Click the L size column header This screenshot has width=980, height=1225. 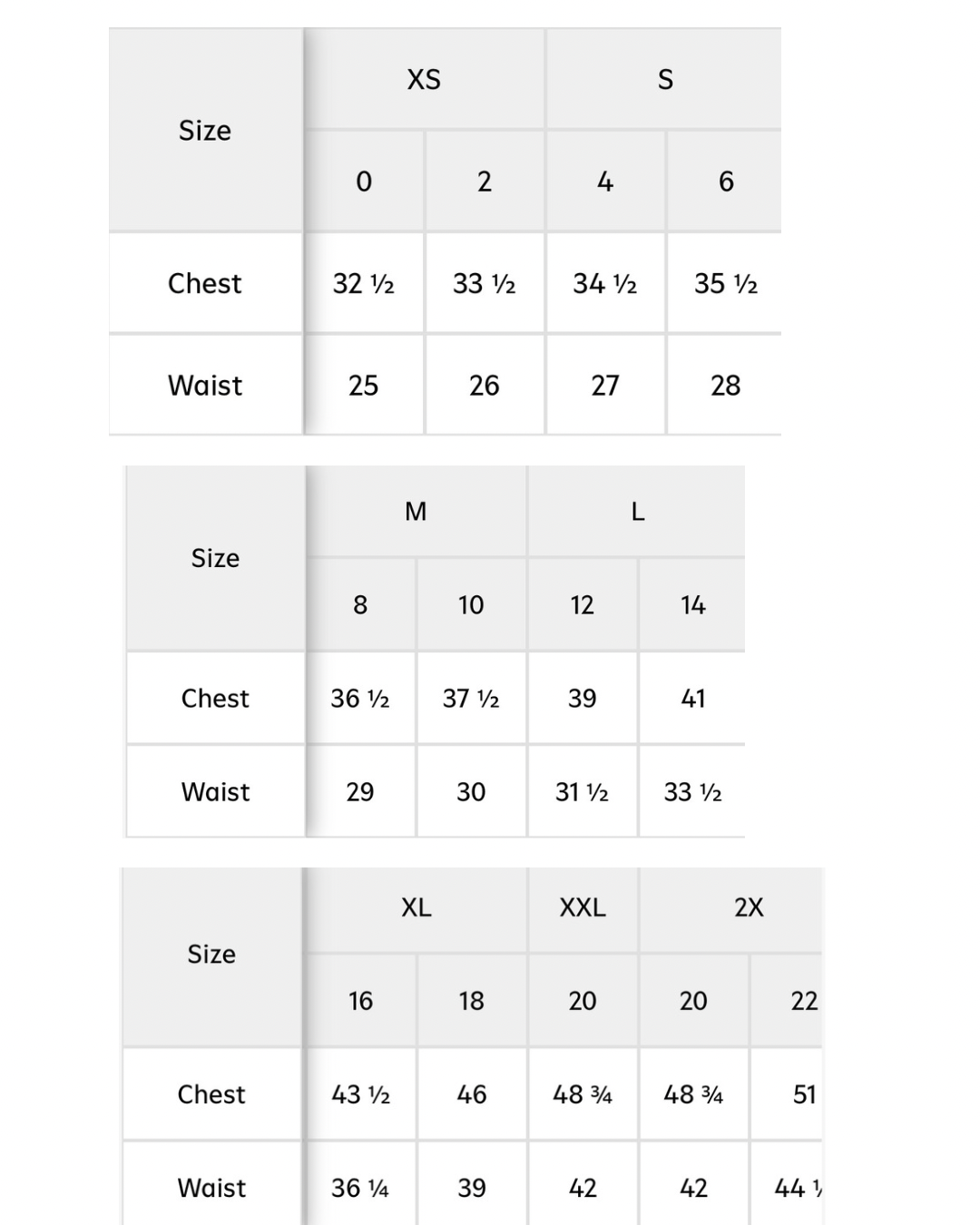(638, 512)
